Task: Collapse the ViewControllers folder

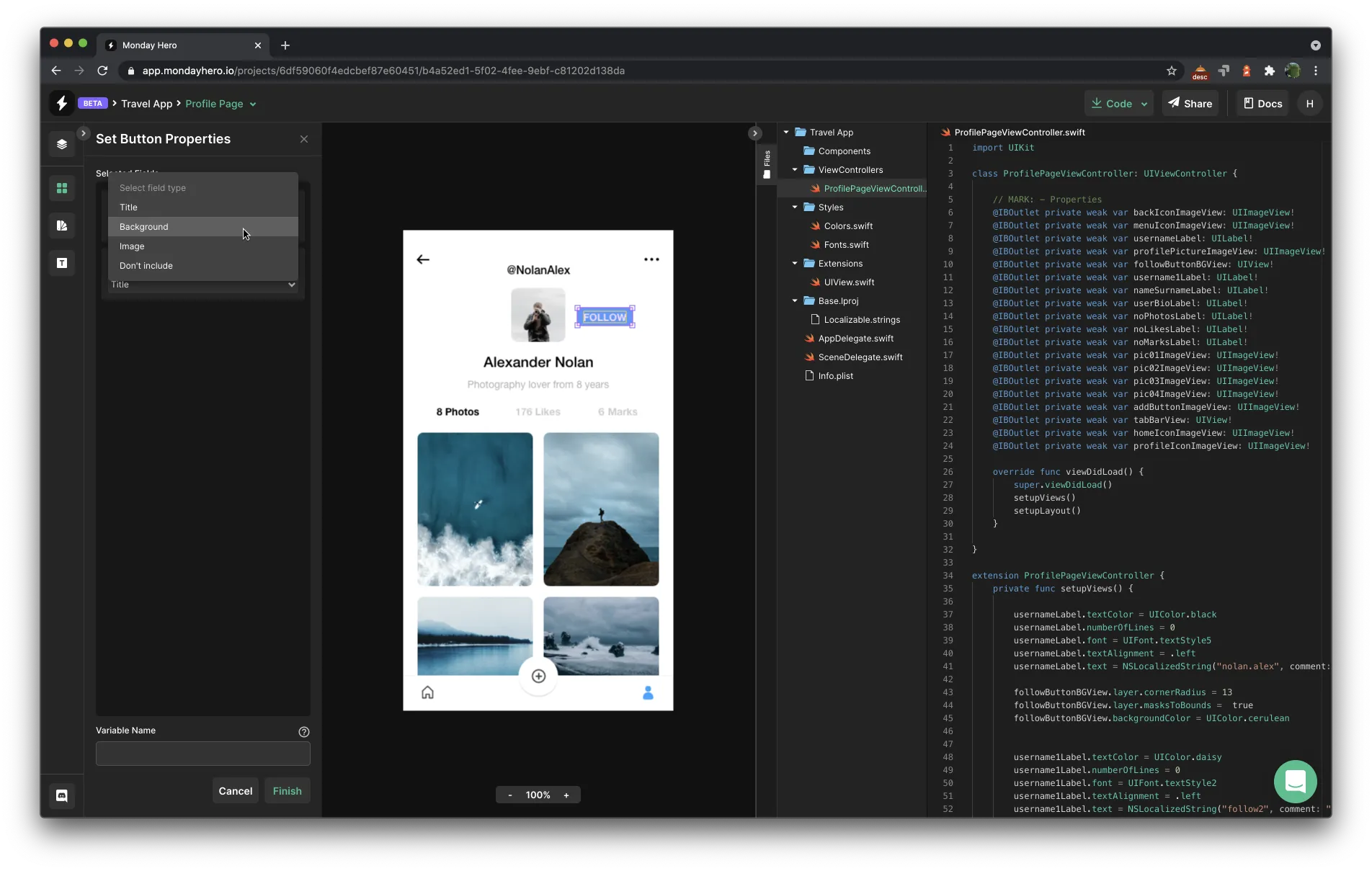Action: (795, 170)
